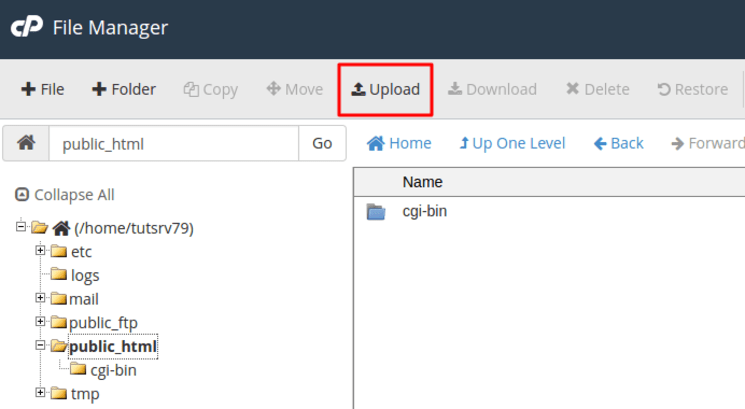Select the cgi-bin row in file list
The height and width of the screenshot is (409, 745).
pos(549,211)
